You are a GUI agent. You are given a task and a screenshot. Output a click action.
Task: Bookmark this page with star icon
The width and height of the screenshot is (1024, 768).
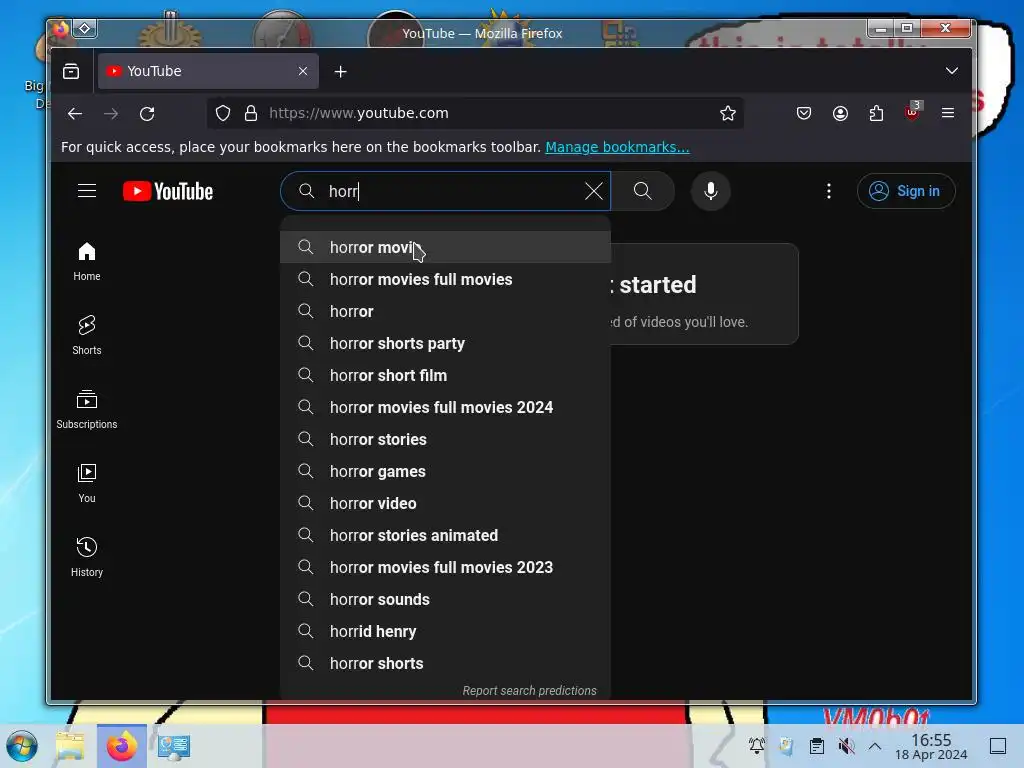click(728, 114)
